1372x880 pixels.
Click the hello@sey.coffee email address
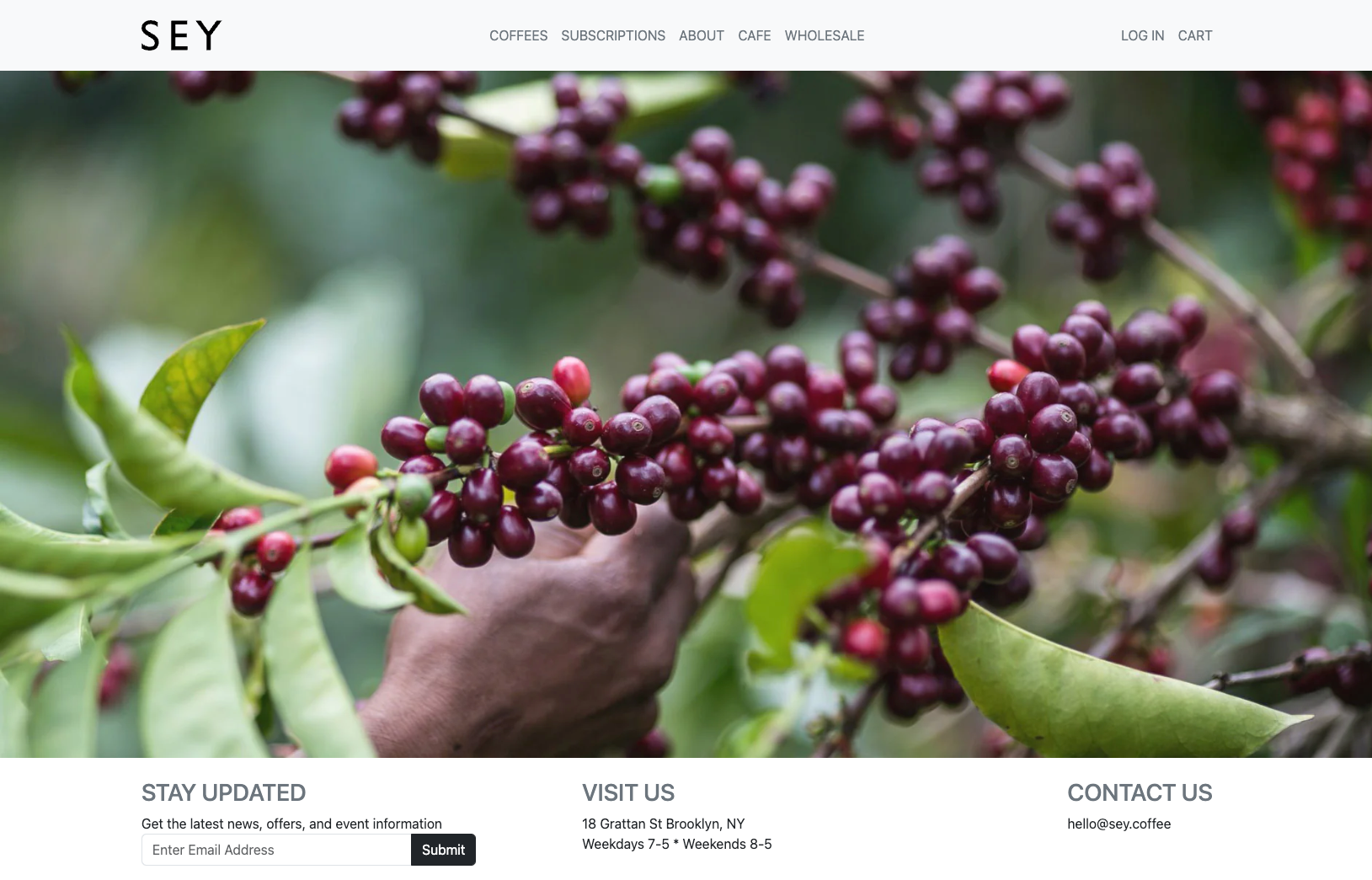[x=1118, y=824]
